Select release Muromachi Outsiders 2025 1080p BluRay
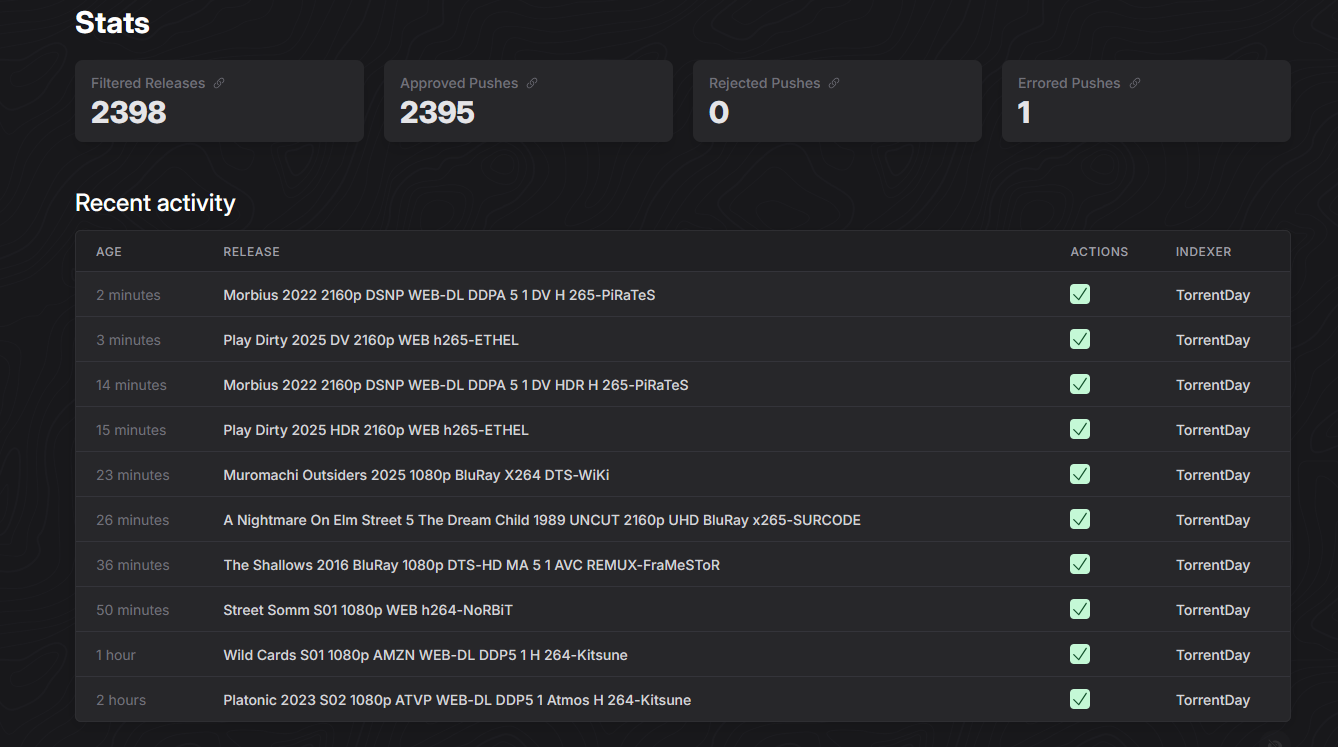The height and width of the screenshot is (747, 1338). point(416,475)
